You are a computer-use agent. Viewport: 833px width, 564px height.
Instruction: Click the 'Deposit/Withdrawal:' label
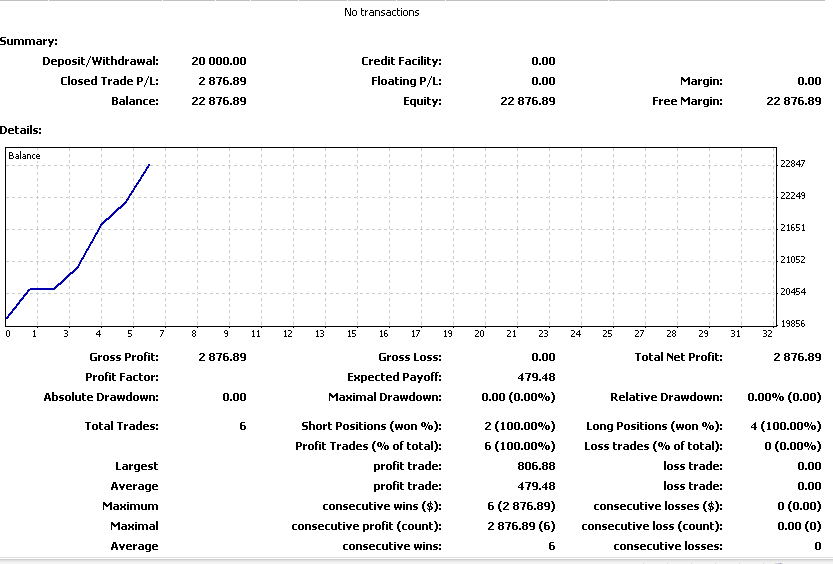[100, 61]
